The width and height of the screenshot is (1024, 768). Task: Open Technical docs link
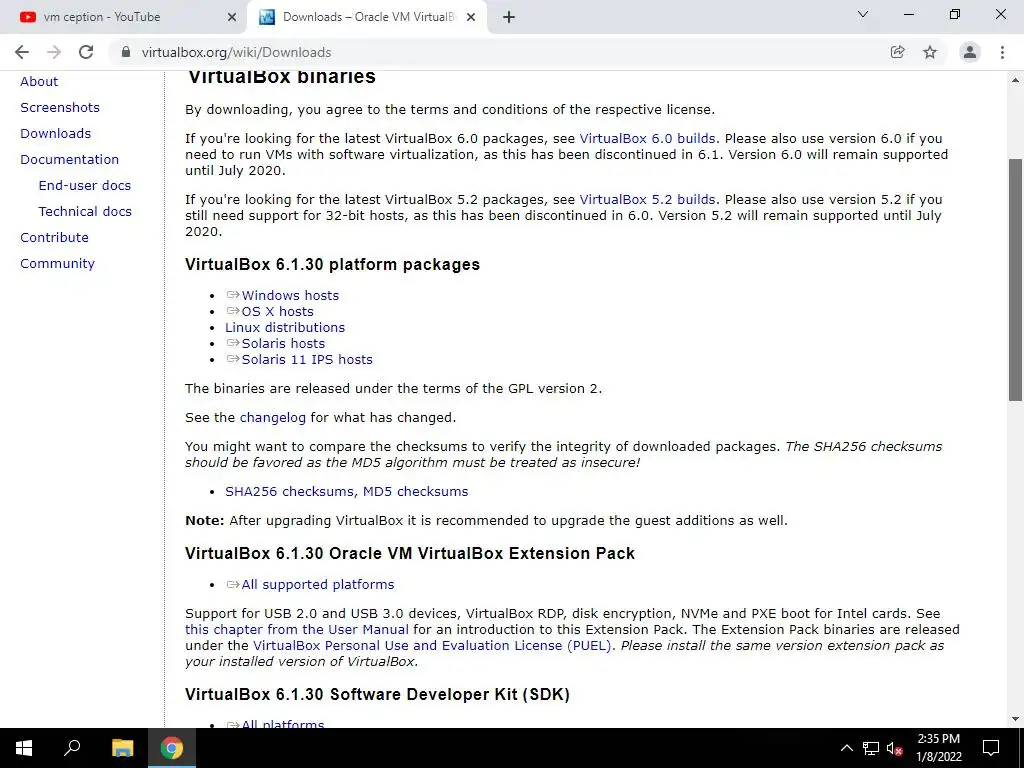tap(85, 212)
